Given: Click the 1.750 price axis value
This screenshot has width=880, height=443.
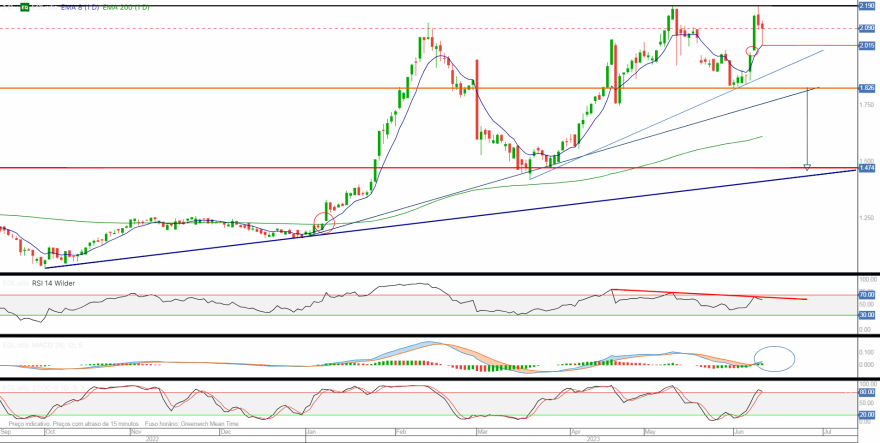Looking at the screenshot, I should (x=867, y=105).
